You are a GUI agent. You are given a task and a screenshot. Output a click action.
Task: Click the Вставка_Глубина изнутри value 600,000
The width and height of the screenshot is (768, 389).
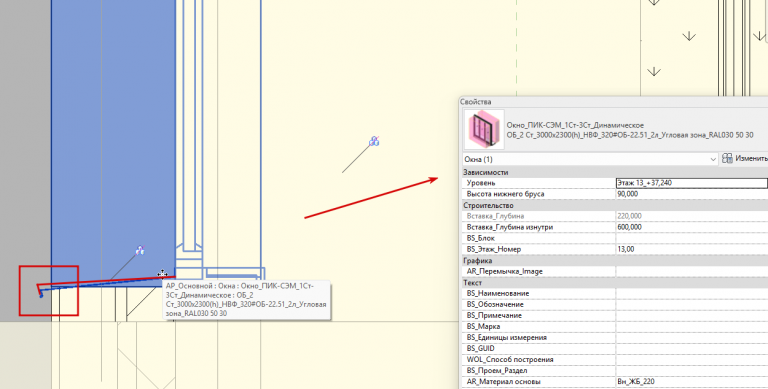click(x=692, y=227)
